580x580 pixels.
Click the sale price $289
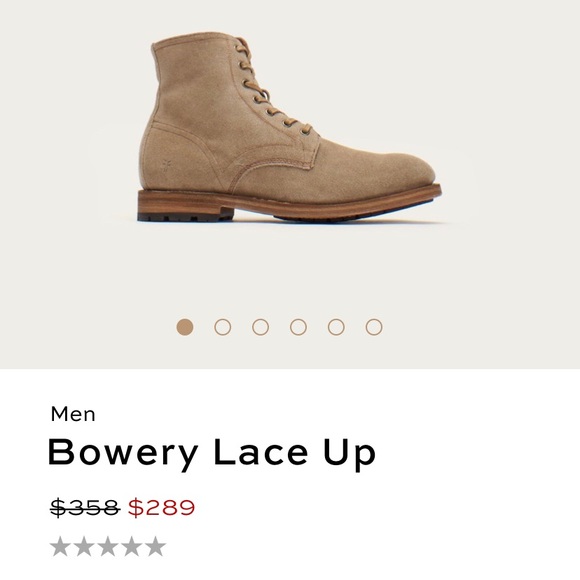click(x=161, y=507)
